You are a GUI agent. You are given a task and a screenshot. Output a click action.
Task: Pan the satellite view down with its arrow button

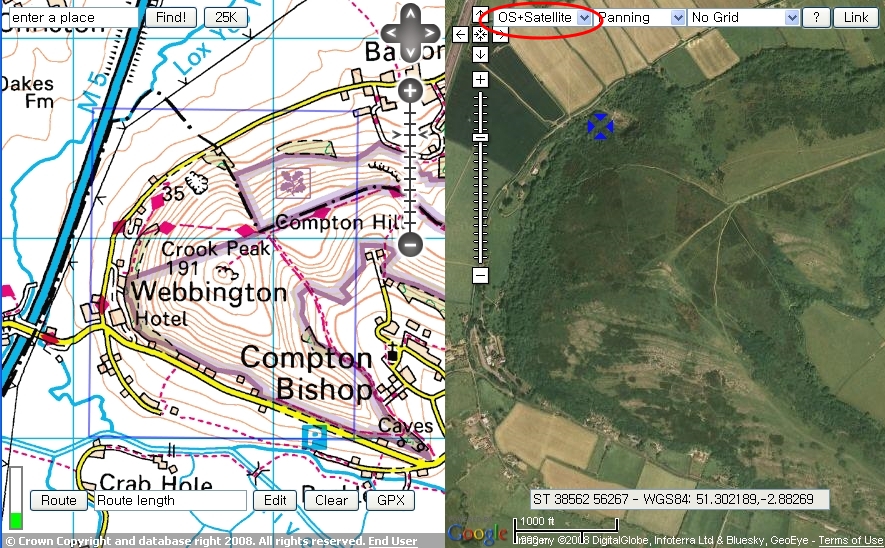pyautogui.click(x=480, y=54)
